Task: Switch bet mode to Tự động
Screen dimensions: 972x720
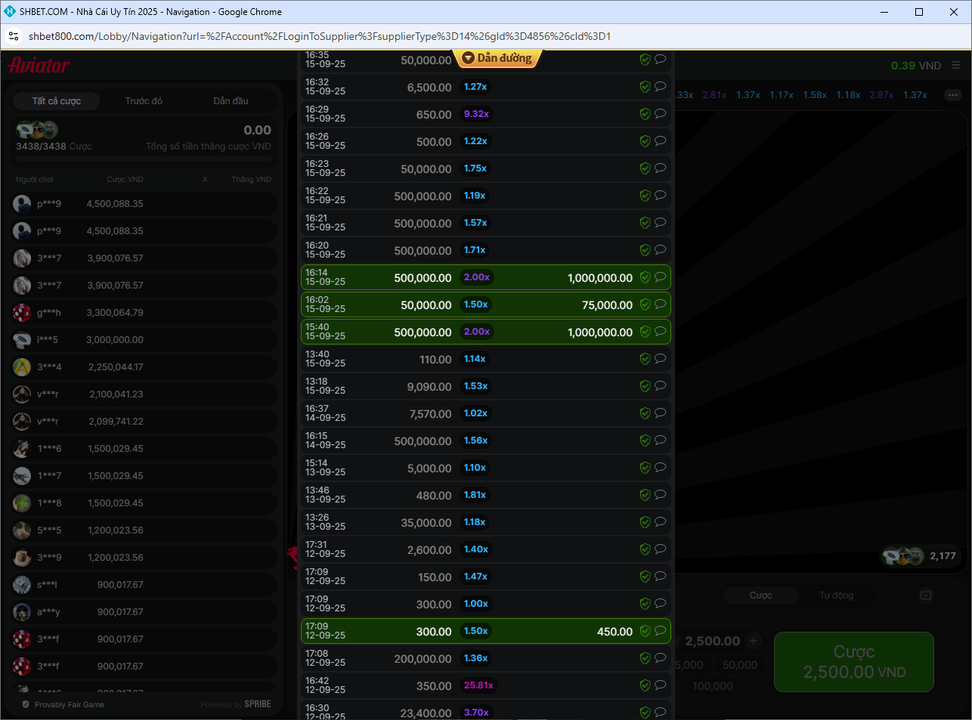Action: coord(836,596)
